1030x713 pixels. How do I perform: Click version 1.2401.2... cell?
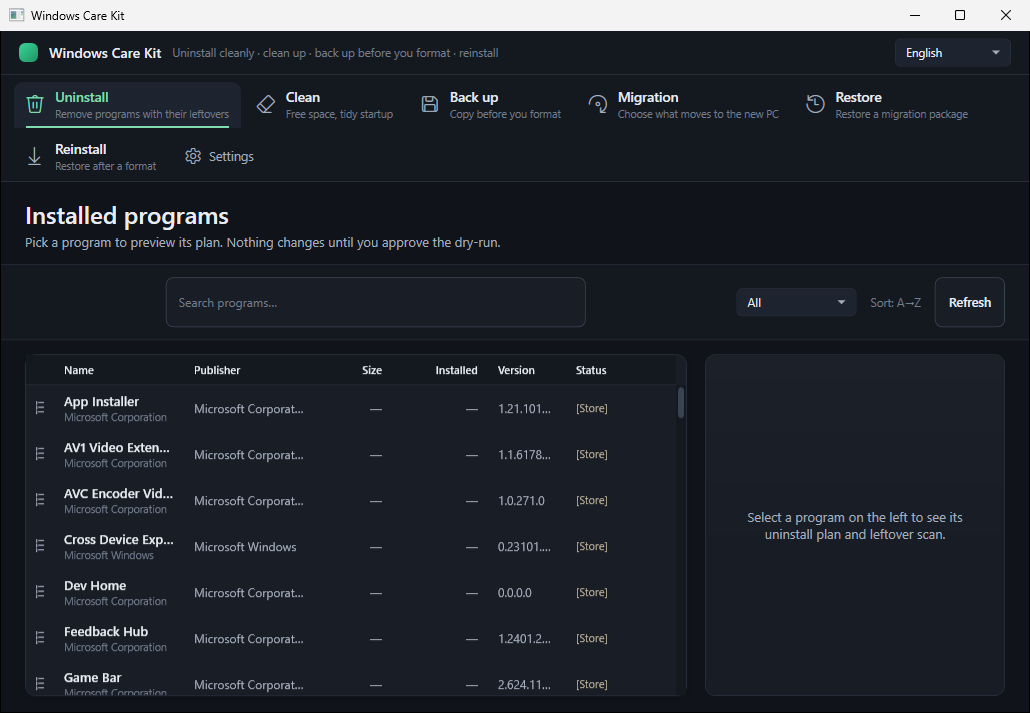coord(524,639)
